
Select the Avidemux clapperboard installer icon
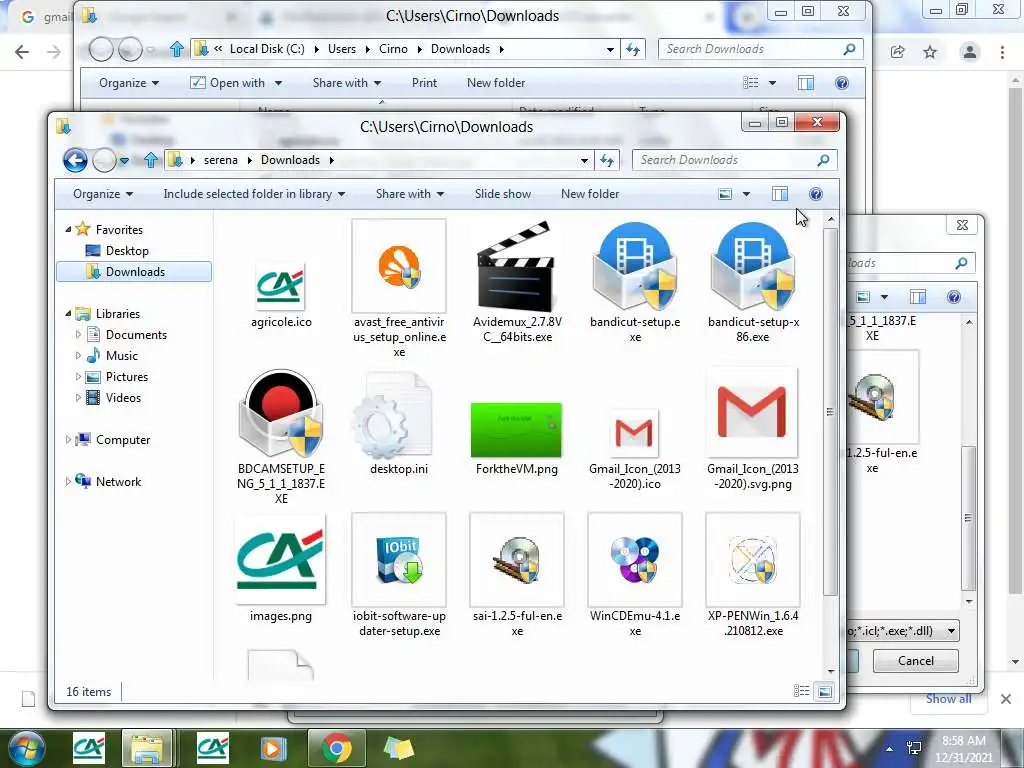(x=517, y=266)
